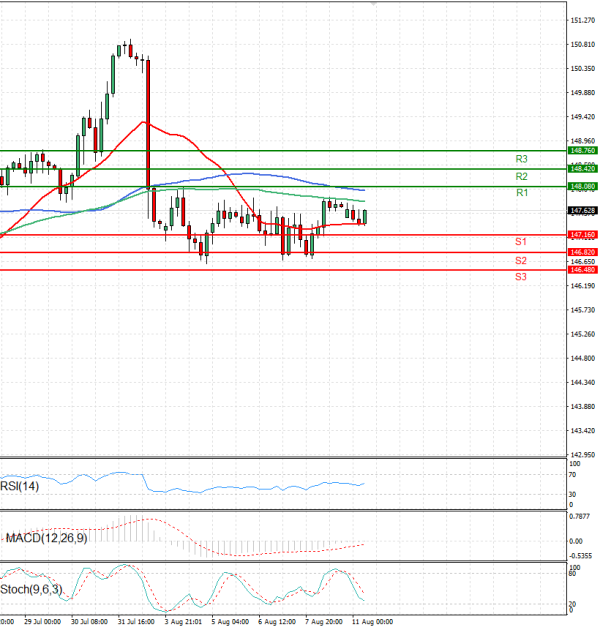
Task: Select the 148.080 green price tag
Action: click(582, 186)
